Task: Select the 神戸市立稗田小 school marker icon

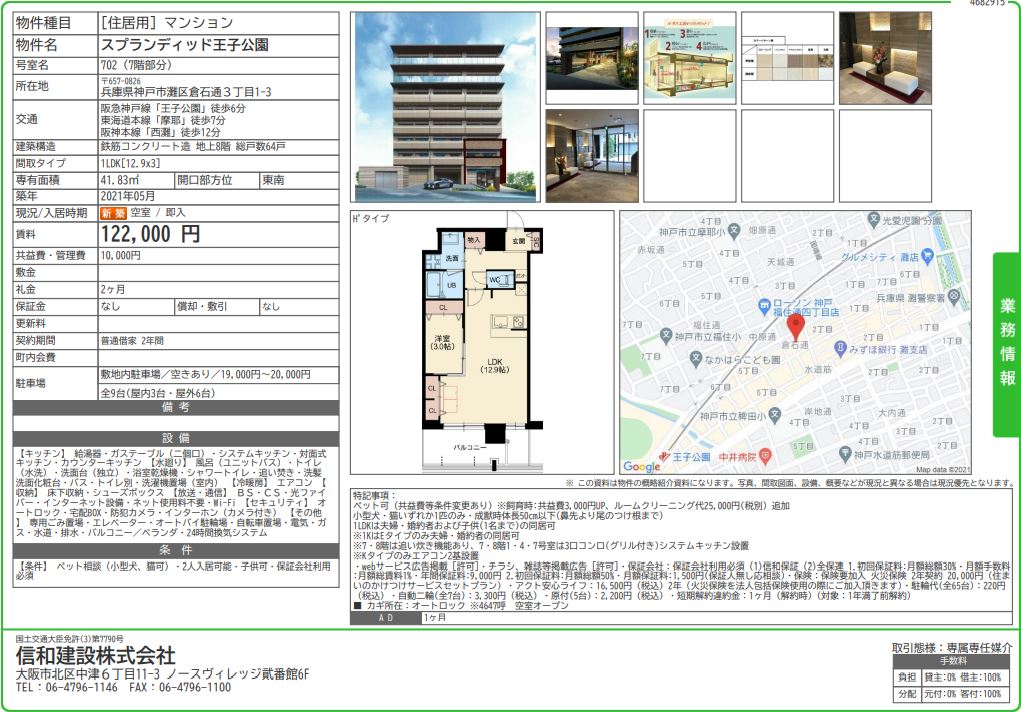Action: point(774,414)
